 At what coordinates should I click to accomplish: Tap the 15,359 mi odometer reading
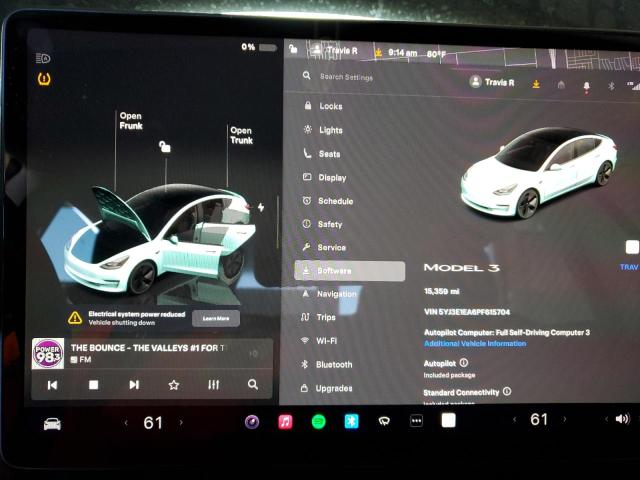tap(442, 291)
